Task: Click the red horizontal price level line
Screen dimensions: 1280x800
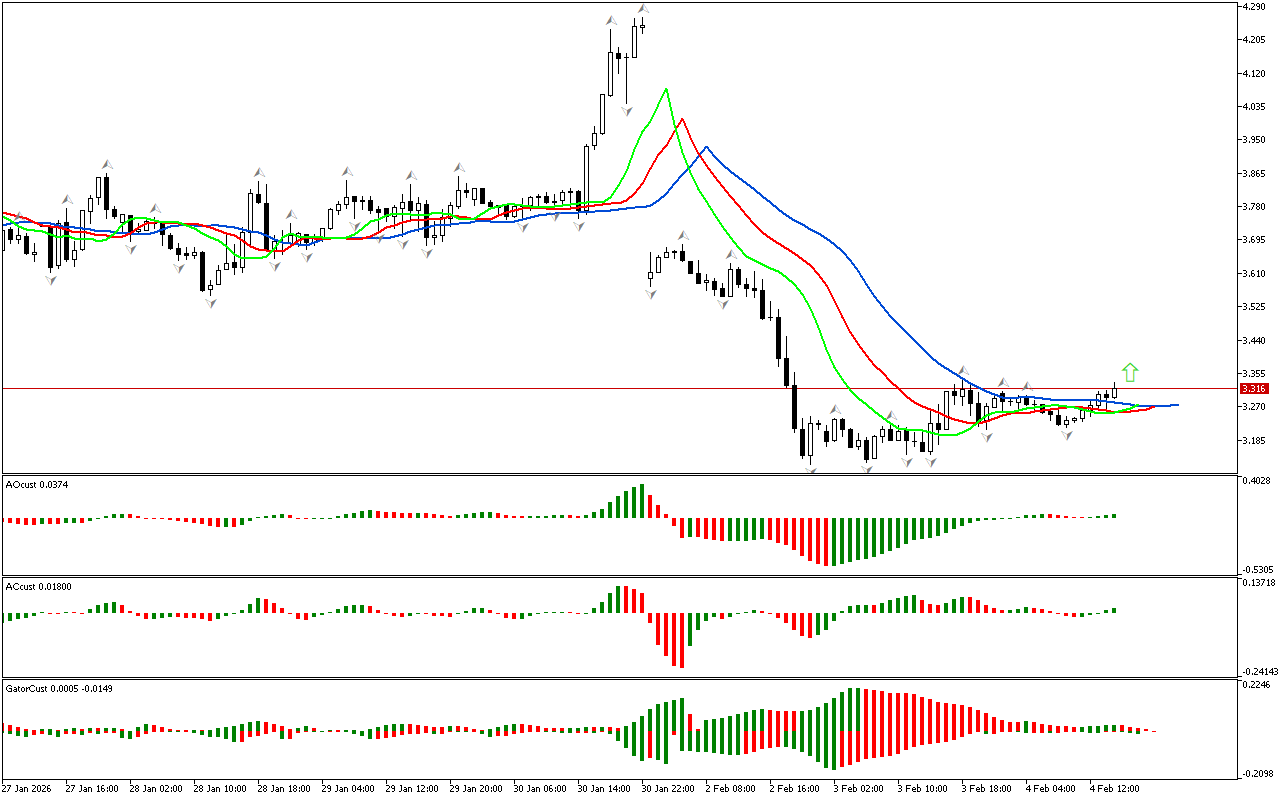Action: click(x=400, y=388)
